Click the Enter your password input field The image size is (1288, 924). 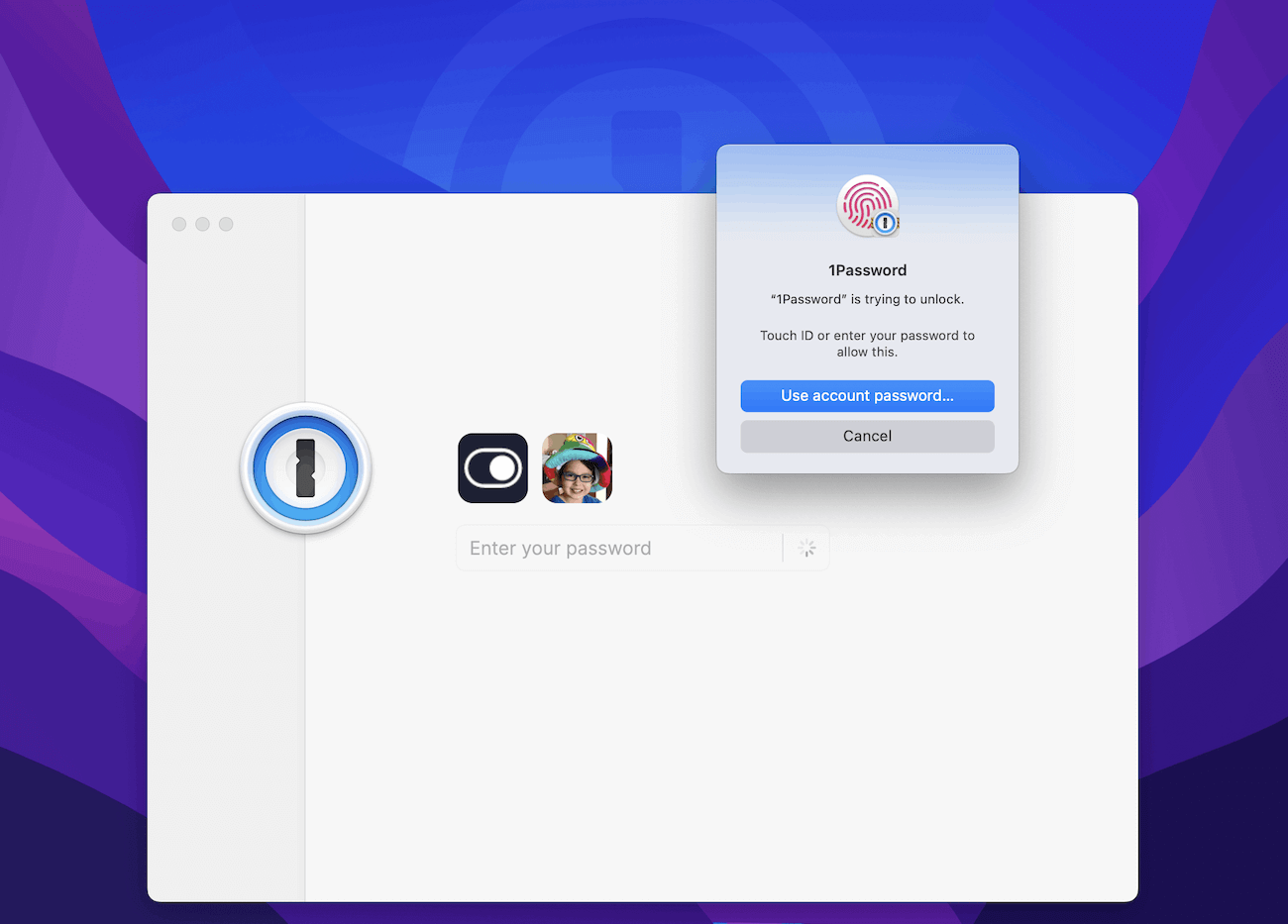[614, 548]
